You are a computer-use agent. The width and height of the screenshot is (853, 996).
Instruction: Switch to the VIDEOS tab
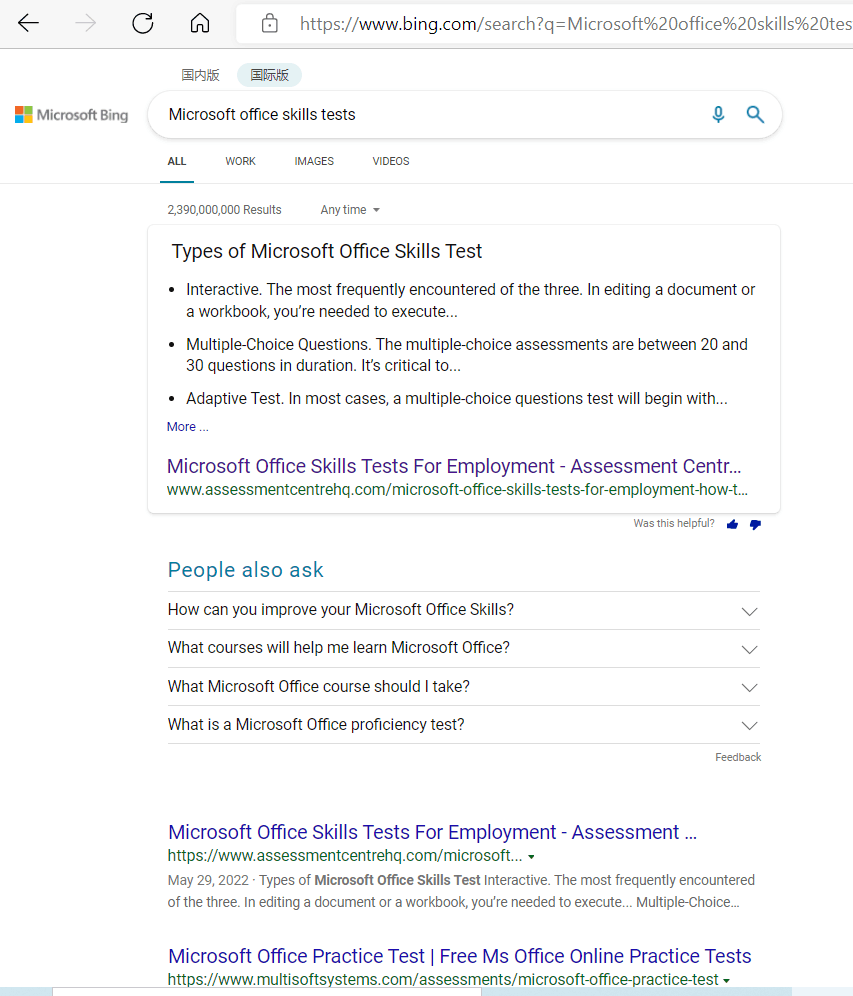tap(391, 161)
